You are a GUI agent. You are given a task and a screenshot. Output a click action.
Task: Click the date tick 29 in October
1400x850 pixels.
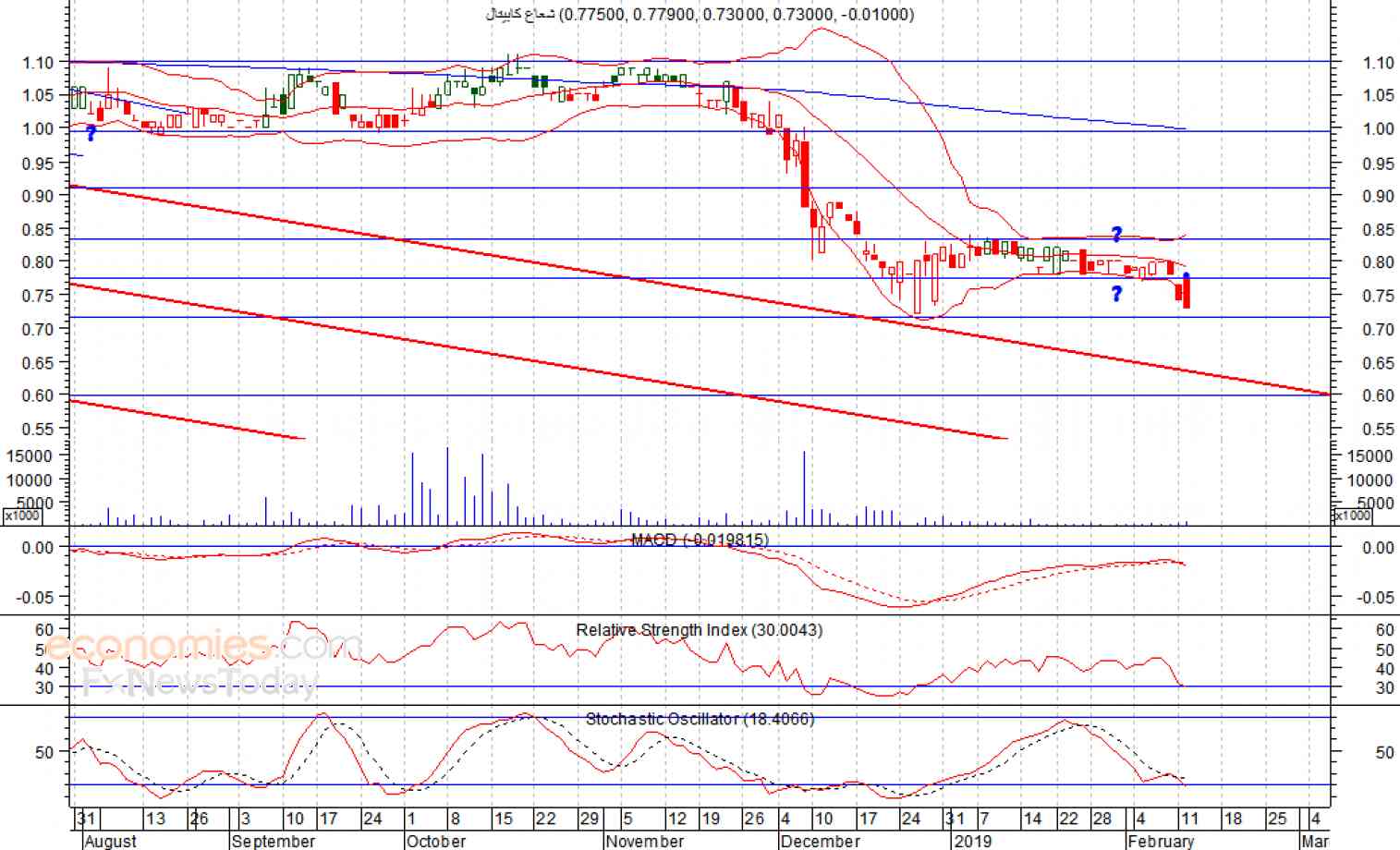[x=589, y=819]
